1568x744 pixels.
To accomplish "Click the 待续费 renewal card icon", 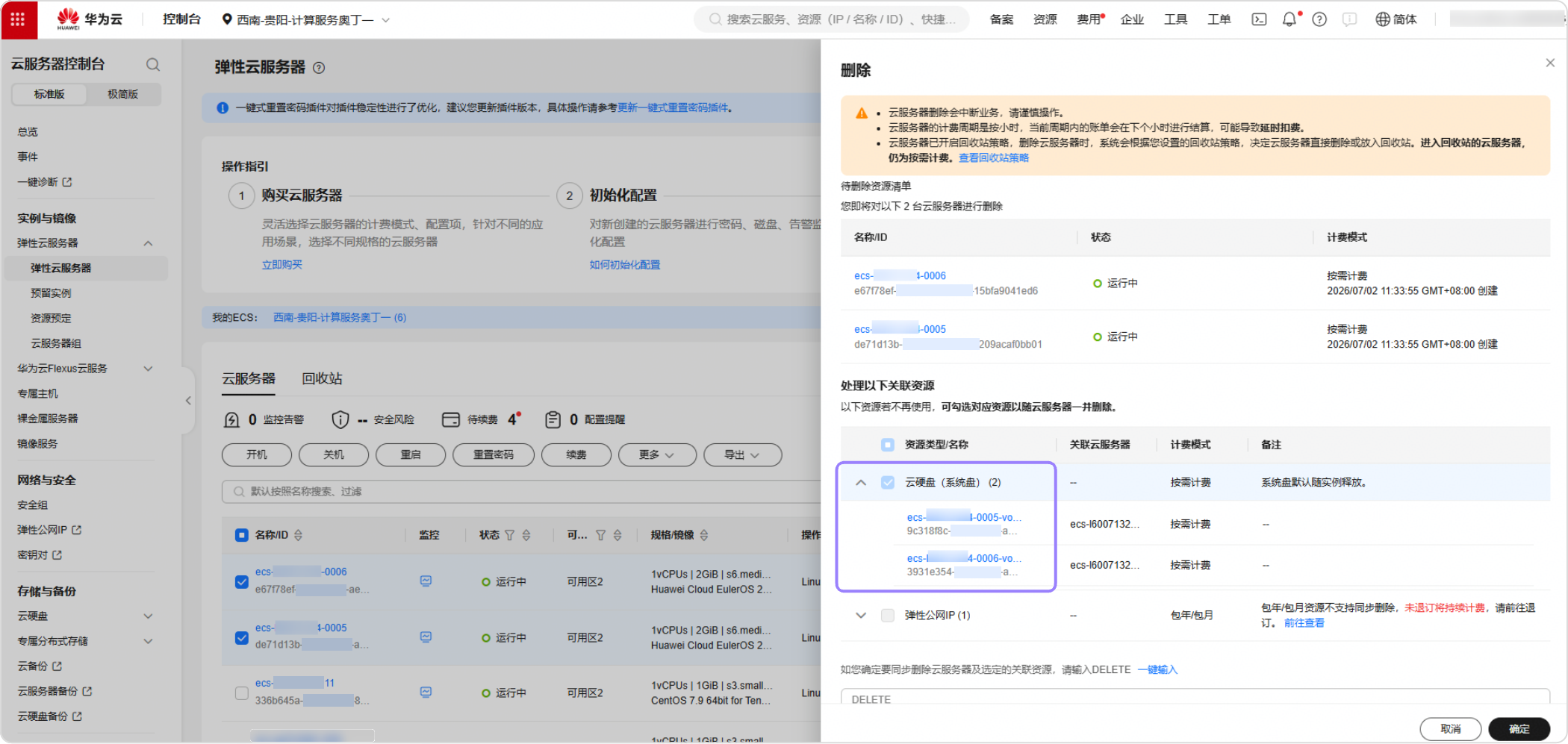I will coord(450,419).
